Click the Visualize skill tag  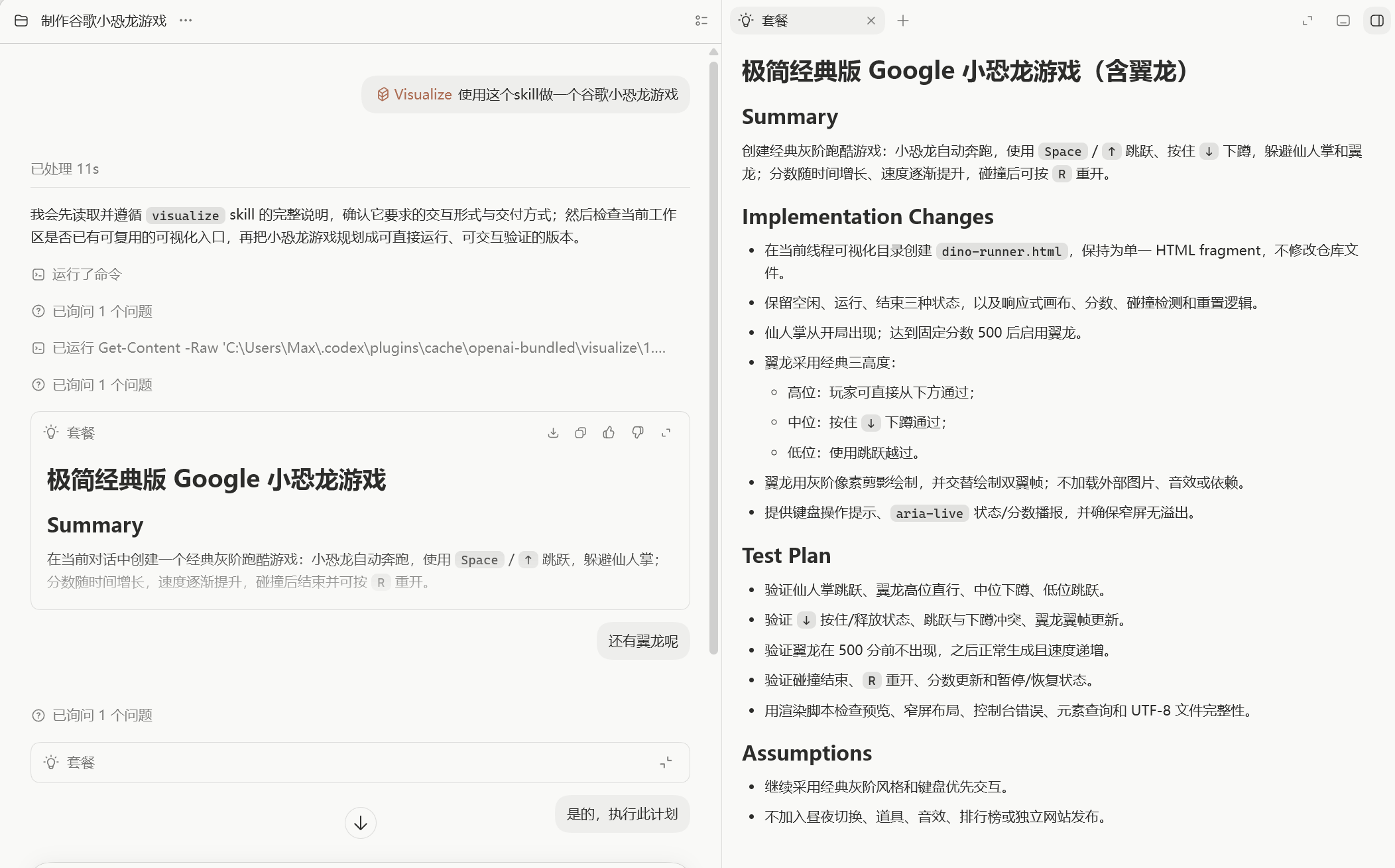[x=414, y=95]
